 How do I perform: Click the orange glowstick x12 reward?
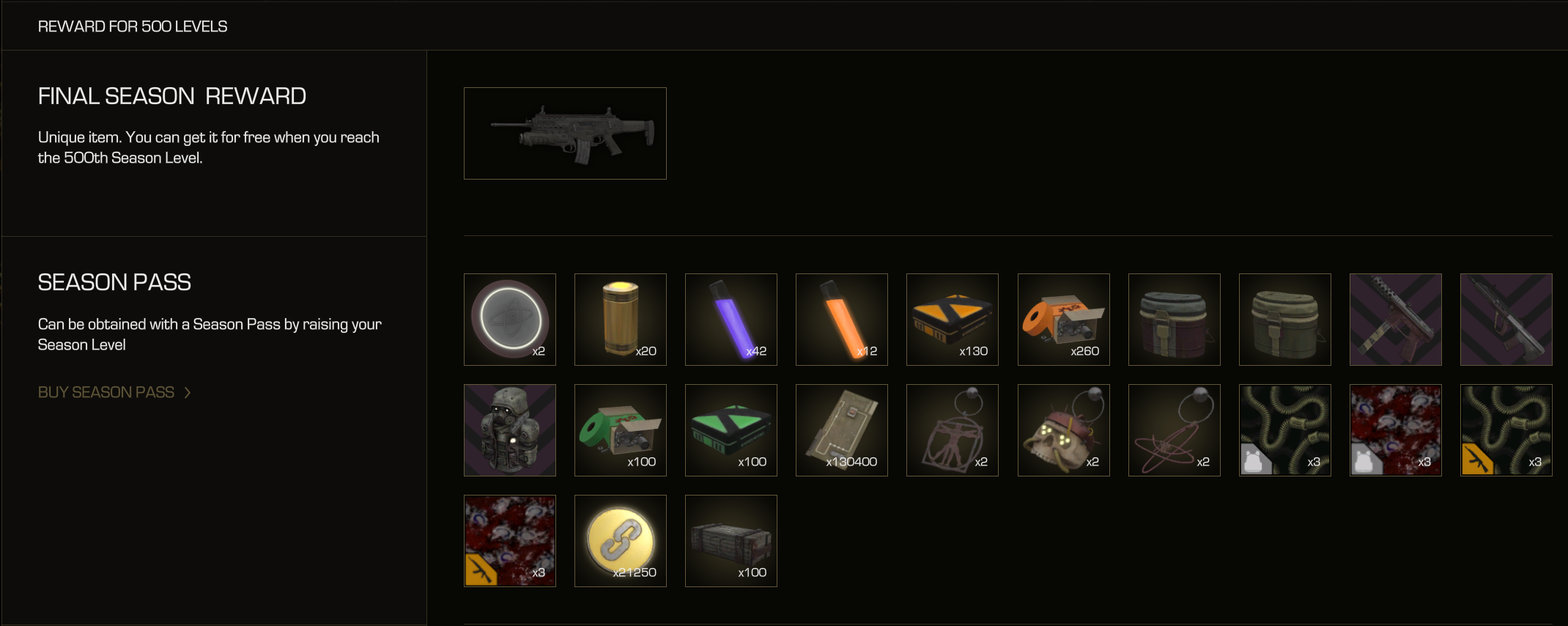point(842,320)
